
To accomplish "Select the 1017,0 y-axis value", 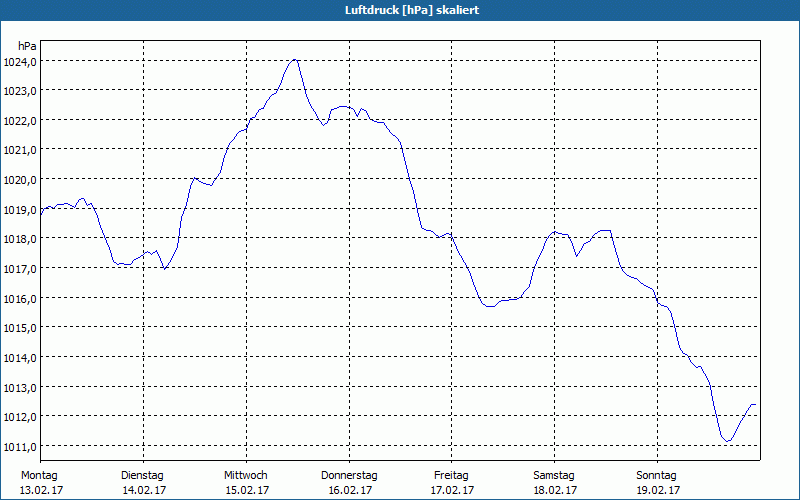I will 20,269.
